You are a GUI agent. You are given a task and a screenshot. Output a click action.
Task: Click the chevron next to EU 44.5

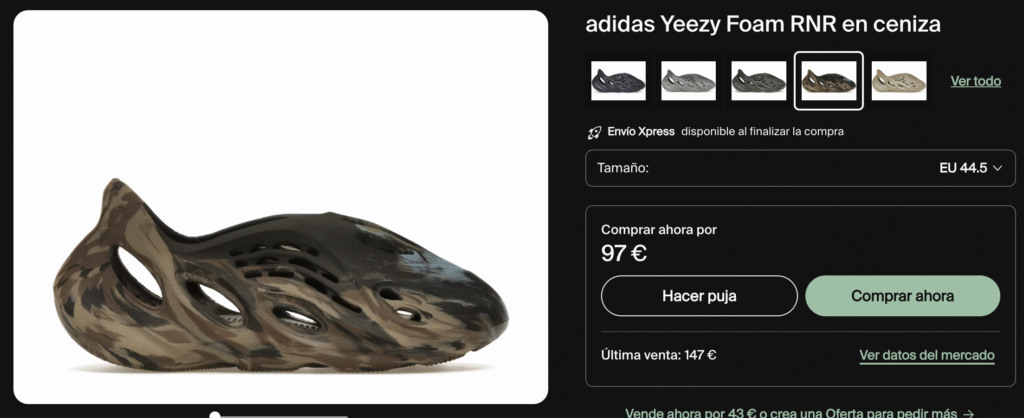(997, 169)
